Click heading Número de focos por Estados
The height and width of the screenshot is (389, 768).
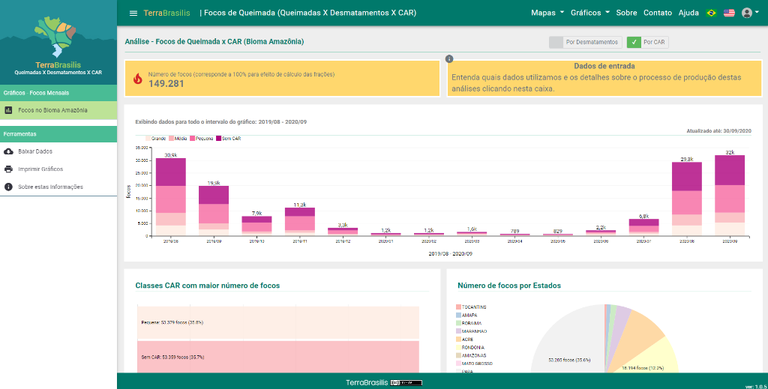click(509, 286)
